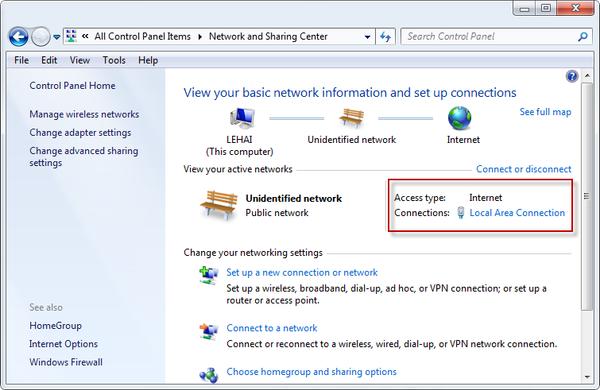Viewport: 600px width, 390px height.
Task: Open the File menu
Action: (x=21, y=60)
